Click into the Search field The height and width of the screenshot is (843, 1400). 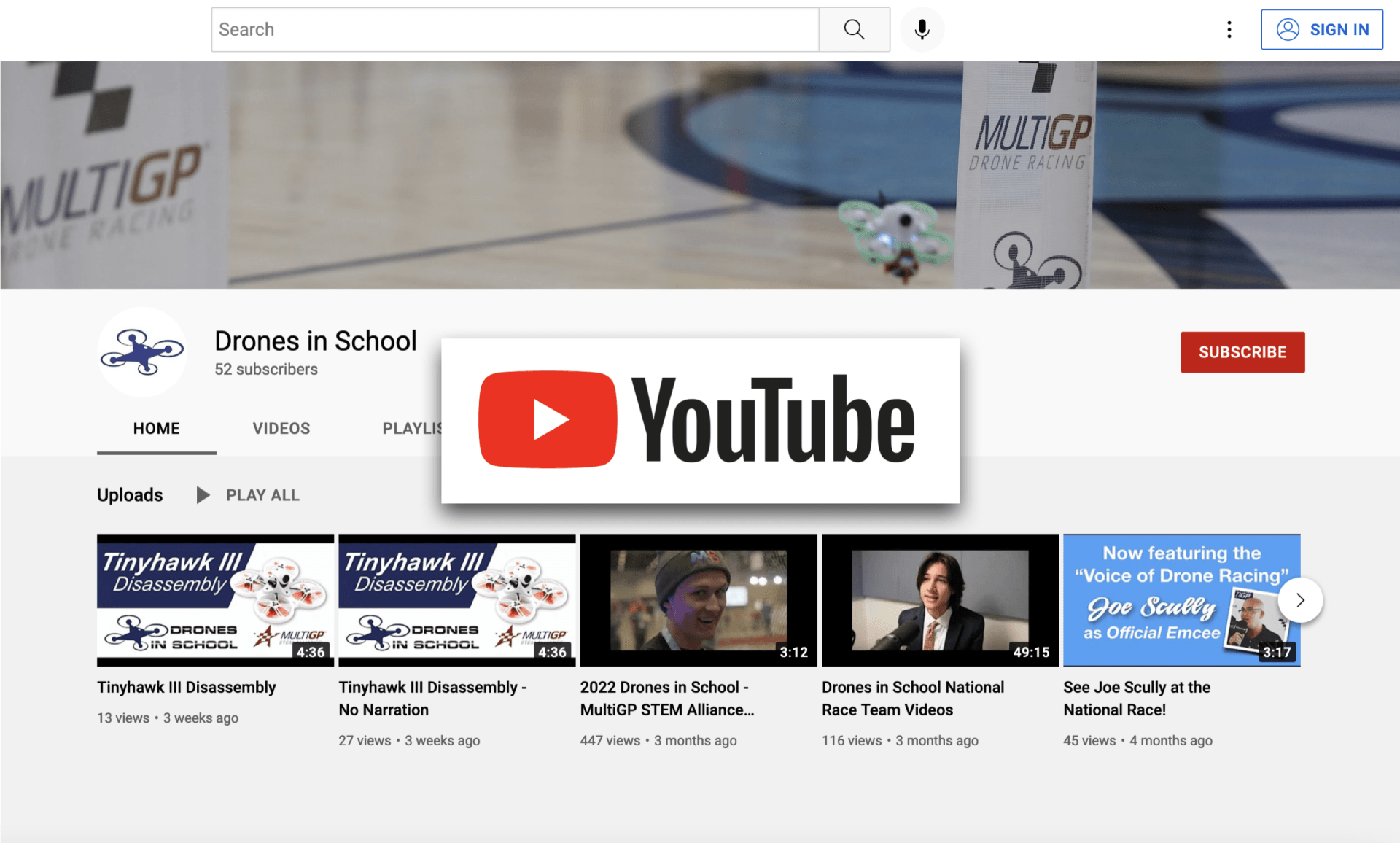pyautogui.click(x=515, y=30)
